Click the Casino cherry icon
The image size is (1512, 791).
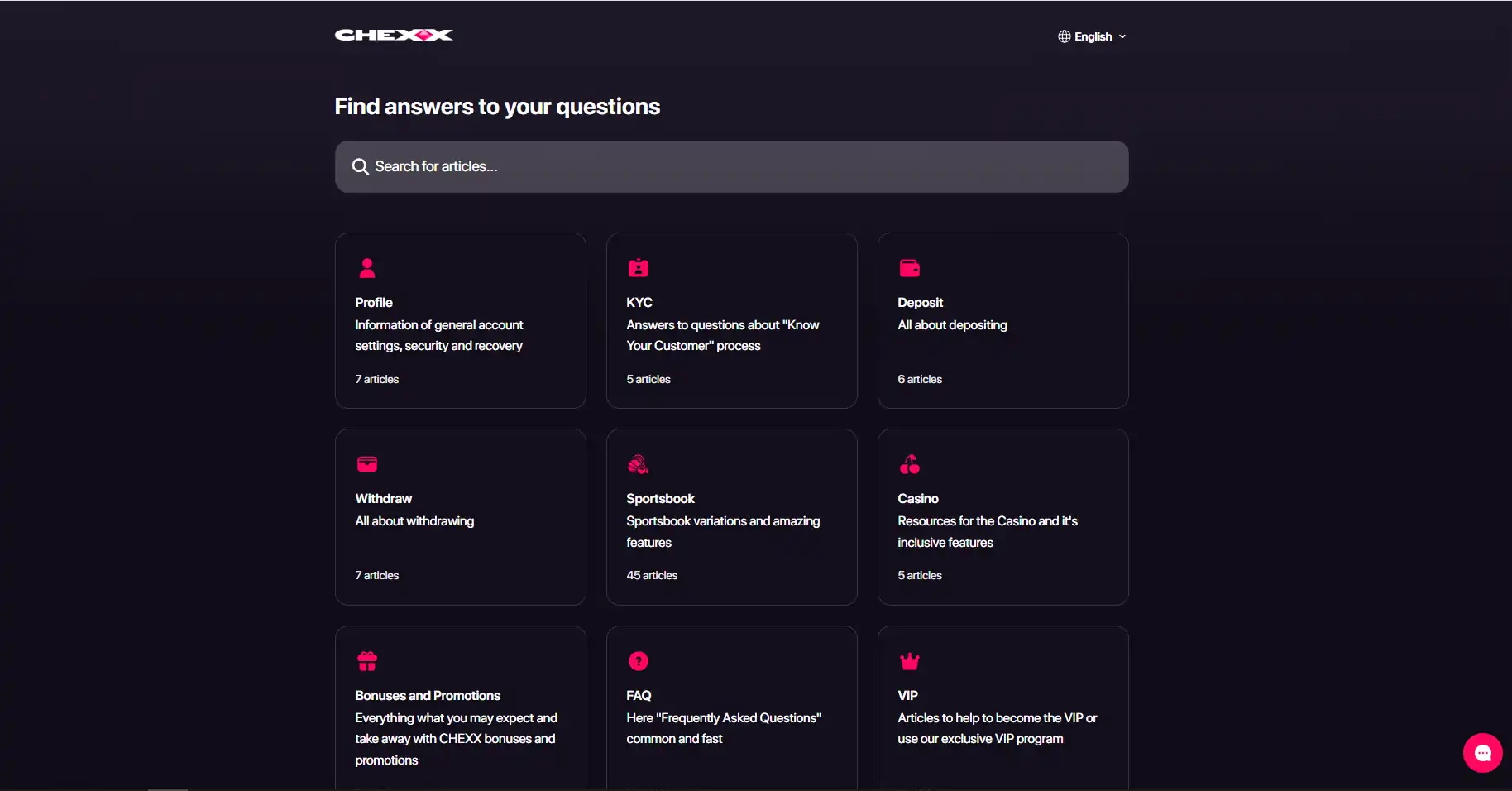coord(910,464)
